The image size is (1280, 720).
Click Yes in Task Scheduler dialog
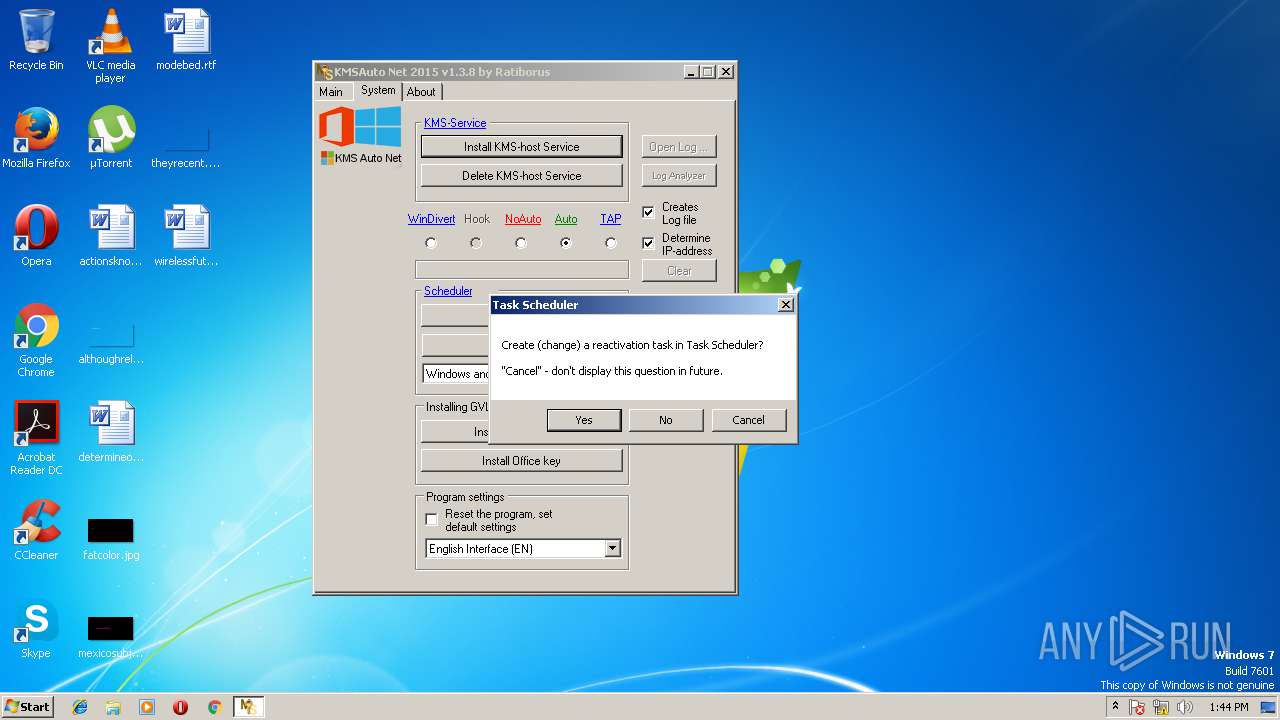pyautogui.click(x=584, y=420)
